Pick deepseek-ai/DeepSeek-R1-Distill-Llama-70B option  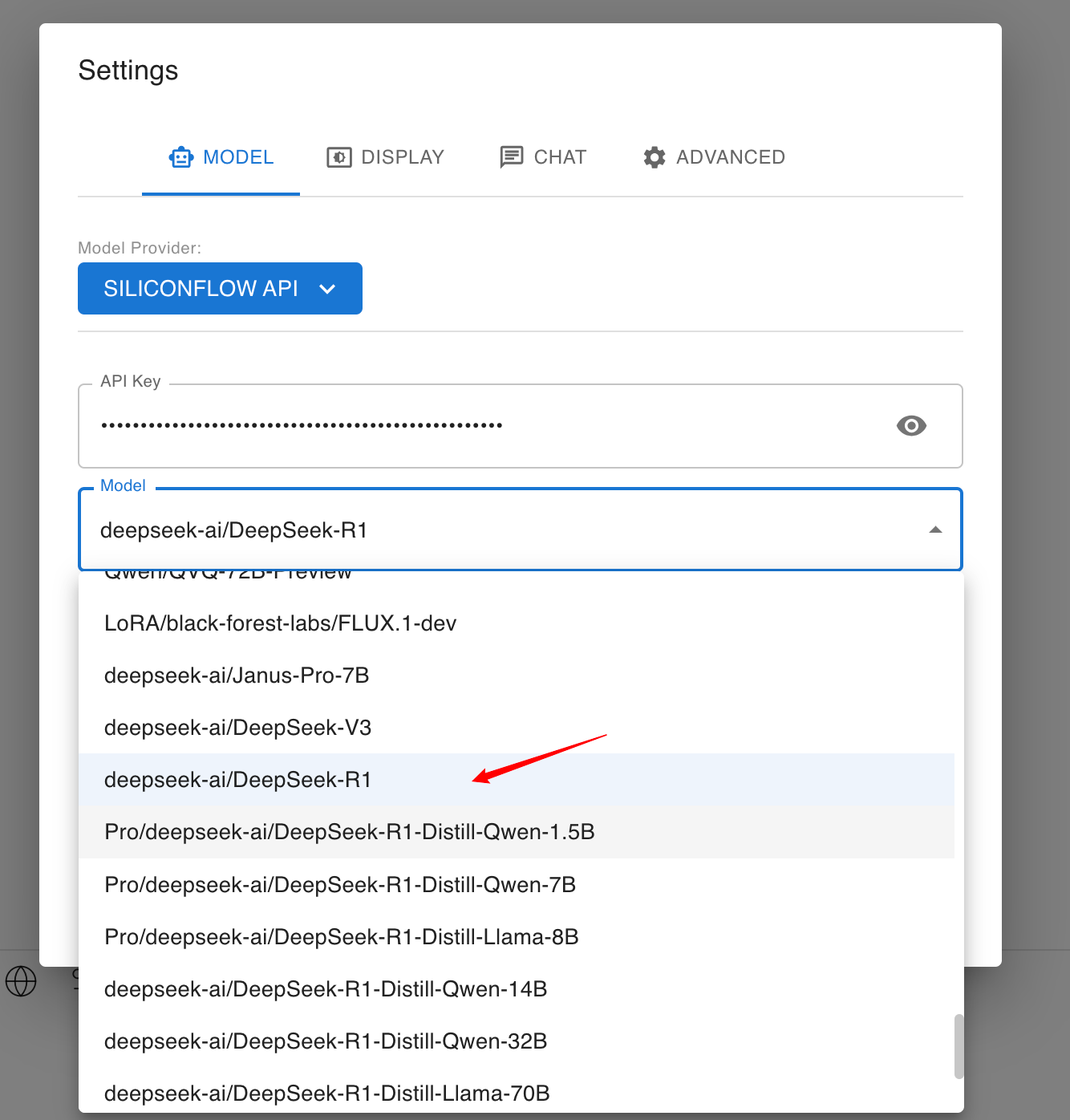pyautogui.click(x=517, y=1093)
